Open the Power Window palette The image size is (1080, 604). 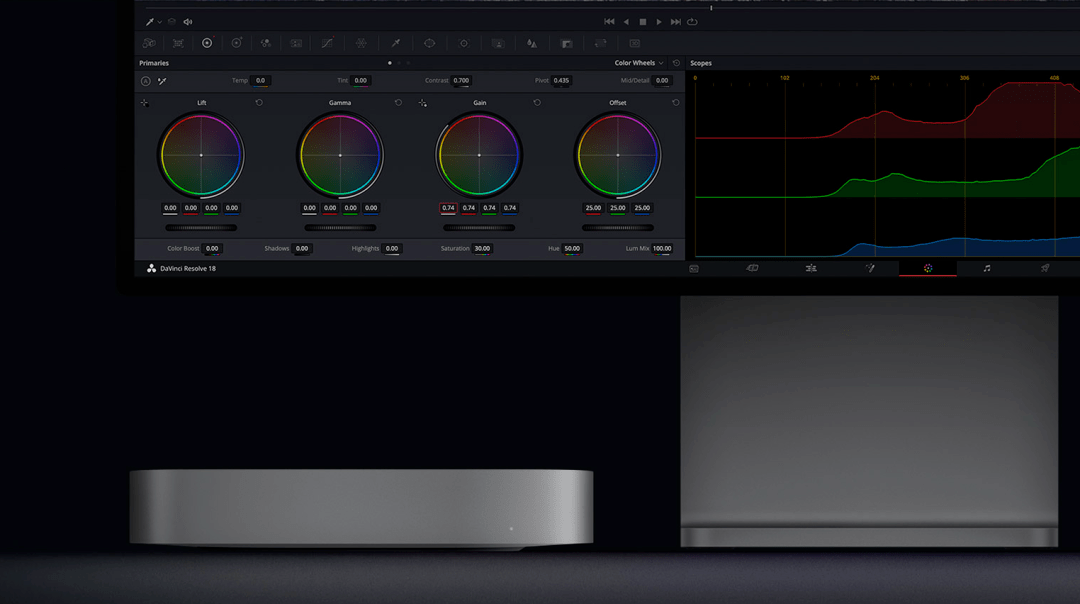(429, 43)
